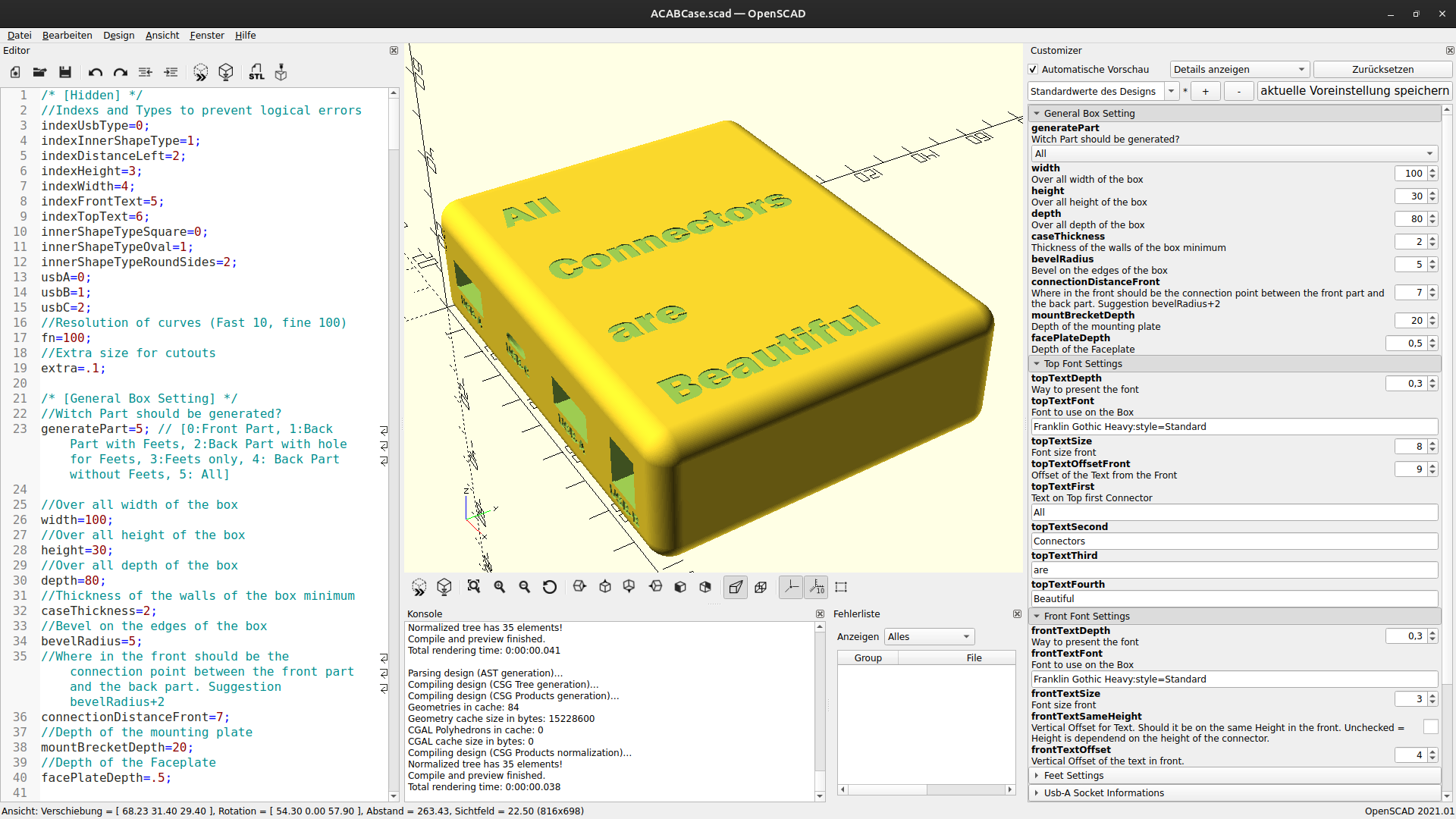
Task: Expand the Feet Settings section
Action: pos(1074,775)
